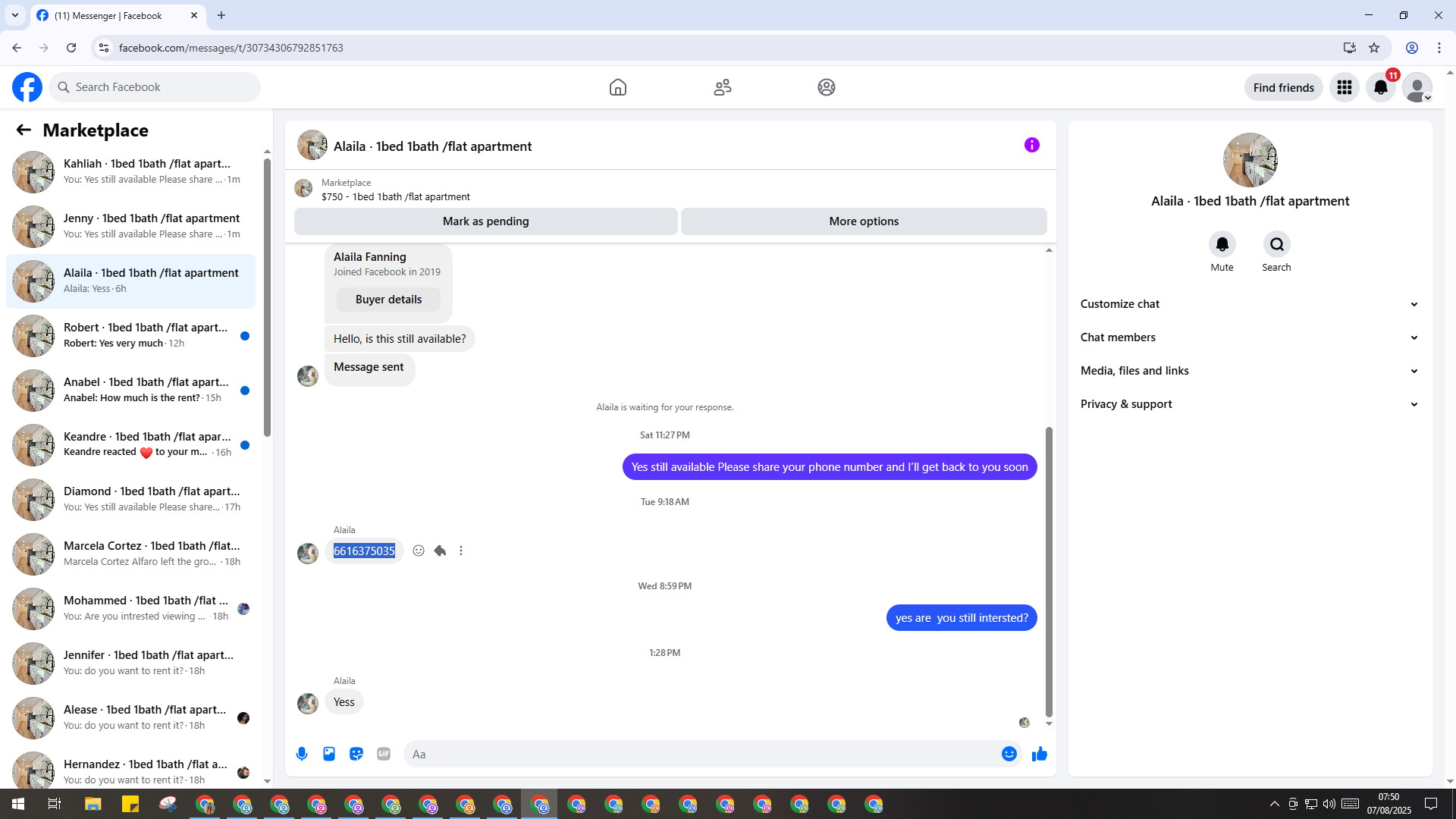The image size is (1456, 819).
Task: Open Anabel's conversation about the rent
Action: pos(130,391)
